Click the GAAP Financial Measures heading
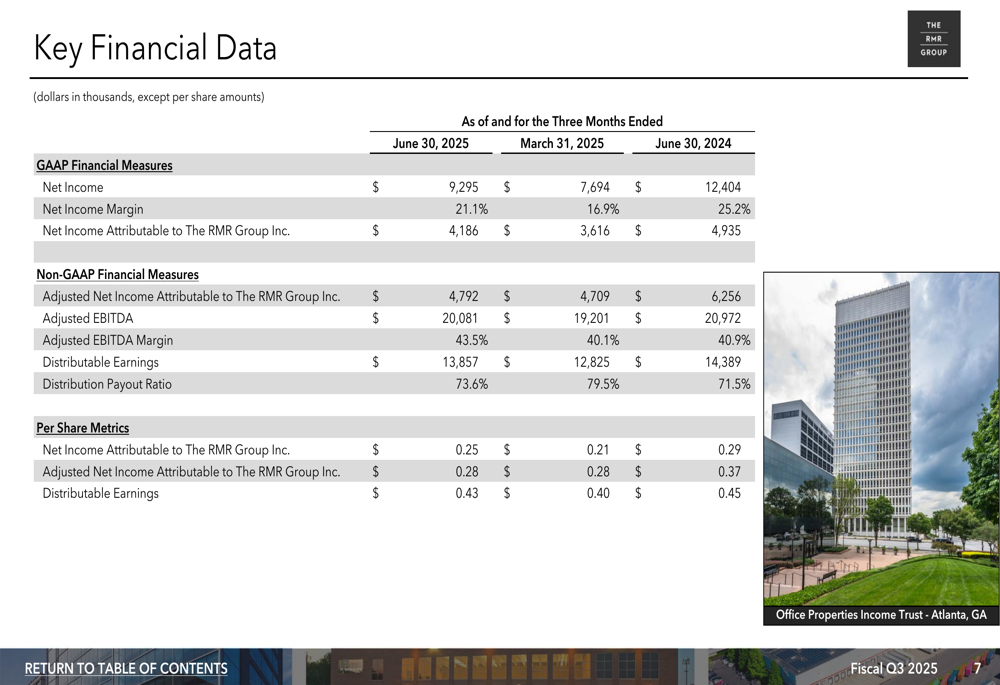Viewport: 1000px width, 685px height. (105, 165)
